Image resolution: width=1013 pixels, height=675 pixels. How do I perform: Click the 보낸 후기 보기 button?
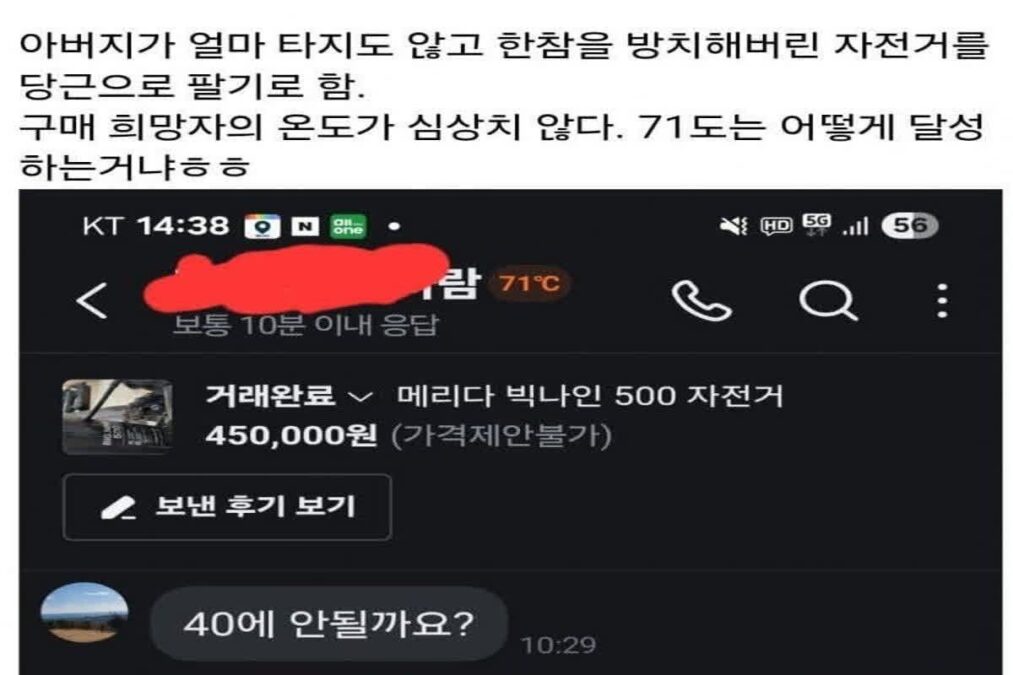tap(227, 507)
